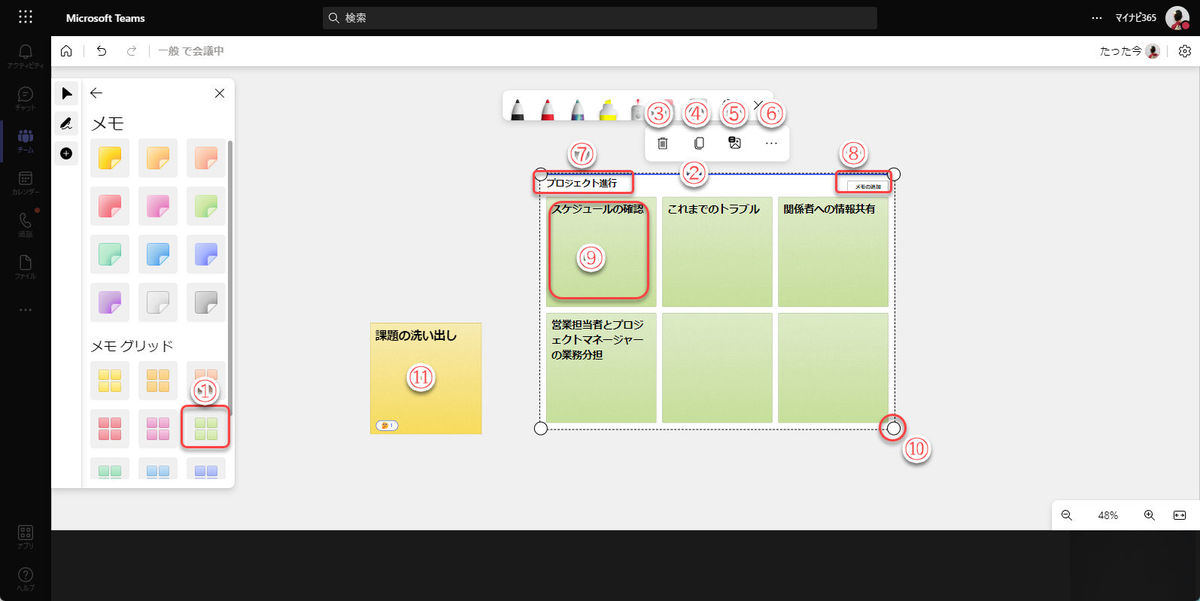Pick the purple sticky note
This screenshot has width=1200, height=601.
click(x=109, y=302)
